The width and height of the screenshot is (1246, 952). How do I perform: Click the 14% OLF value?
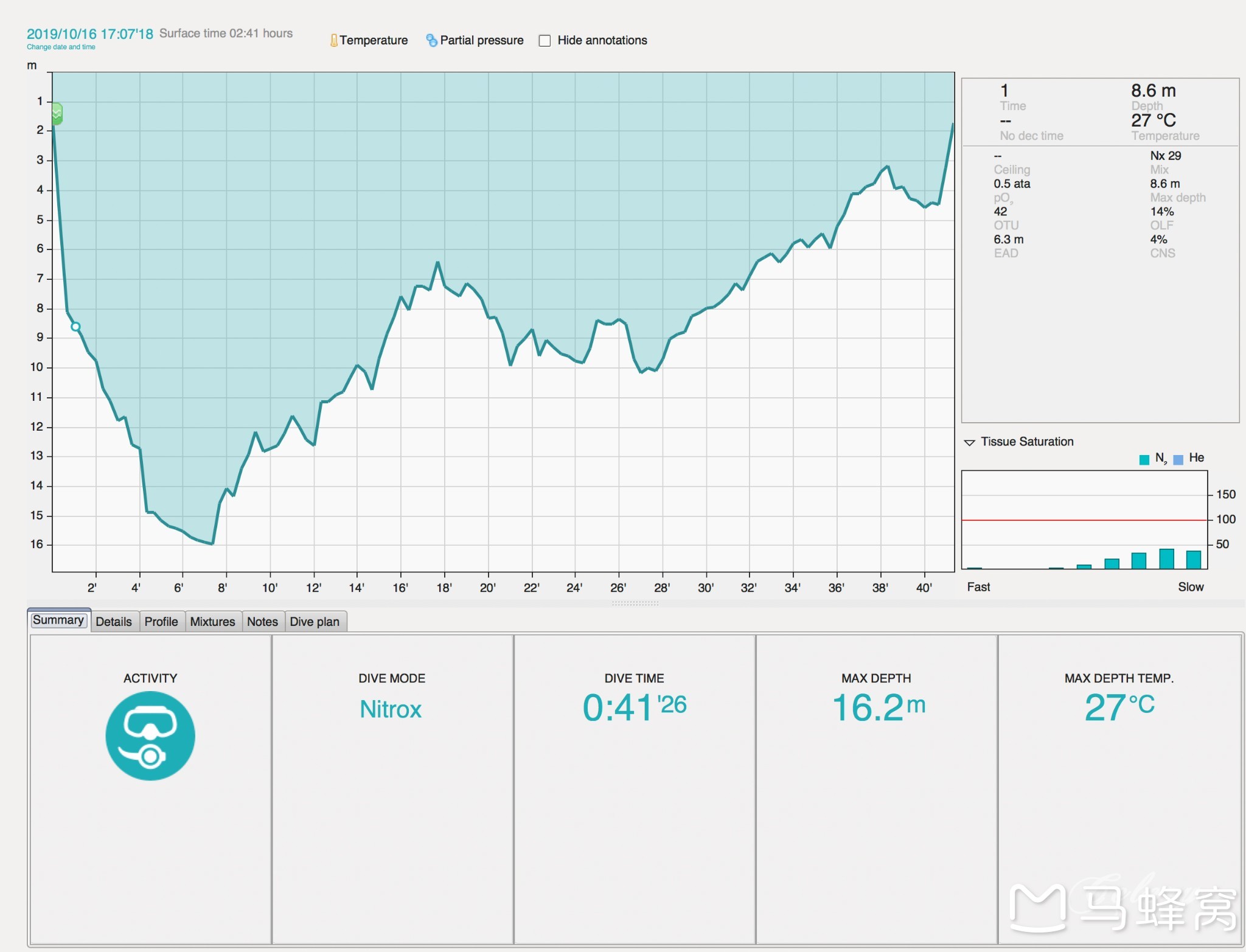tap(1162, 212)
